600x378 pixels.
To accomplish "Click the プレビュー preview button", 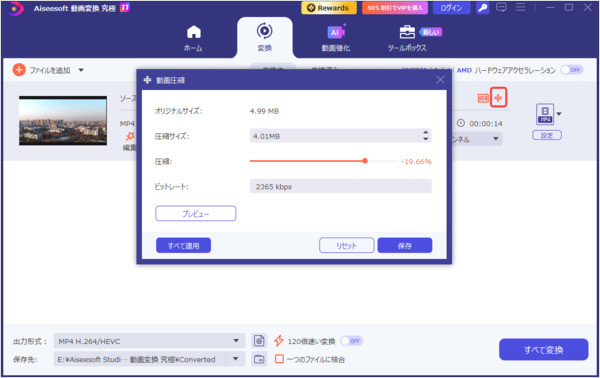I will pos(196,213).
